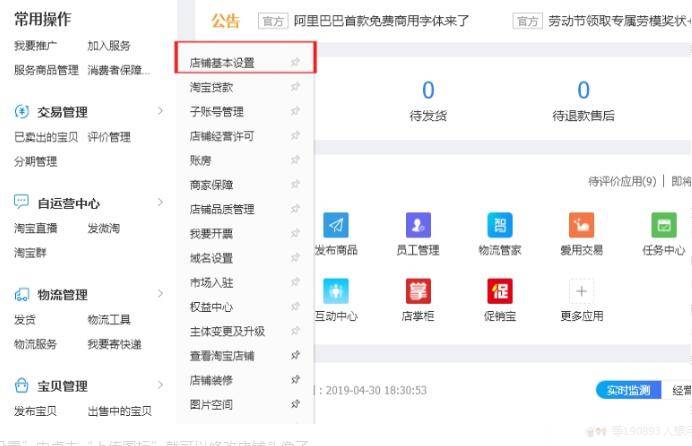Pin the 我要开票 menu entry
This screenshot has width=692, height=446.
coord(295,233)
